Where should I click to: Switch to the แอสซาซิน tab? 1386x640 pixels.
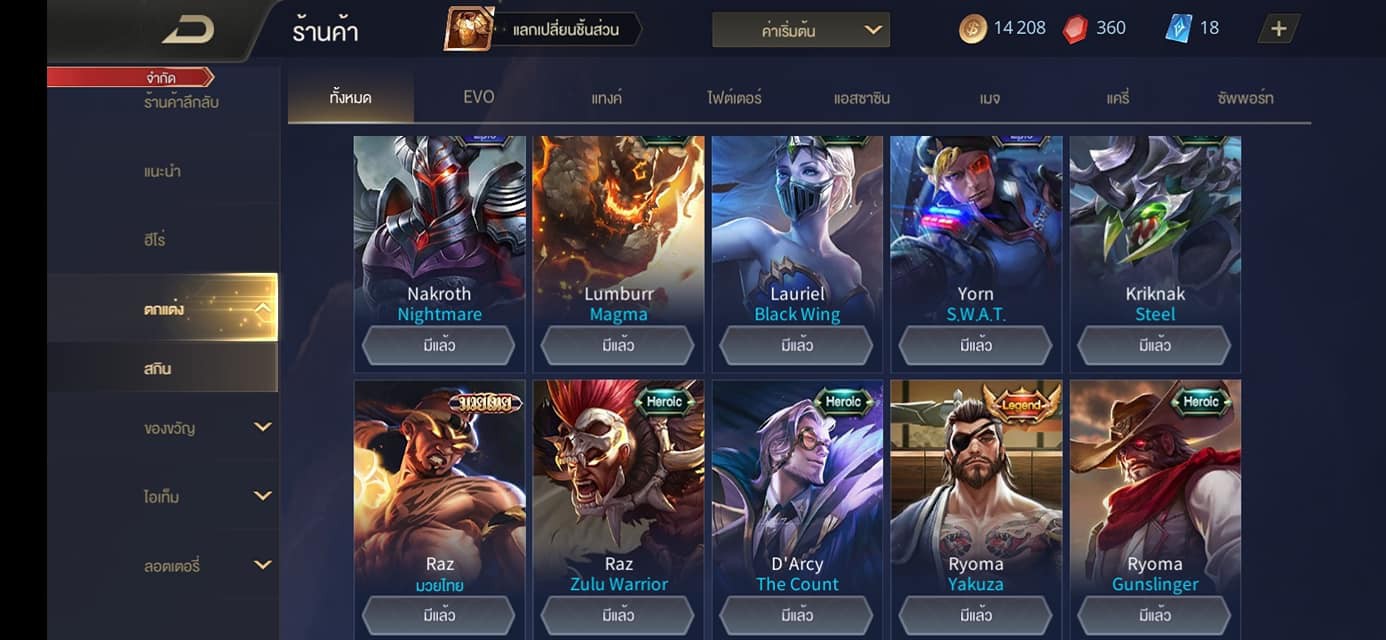862,98
